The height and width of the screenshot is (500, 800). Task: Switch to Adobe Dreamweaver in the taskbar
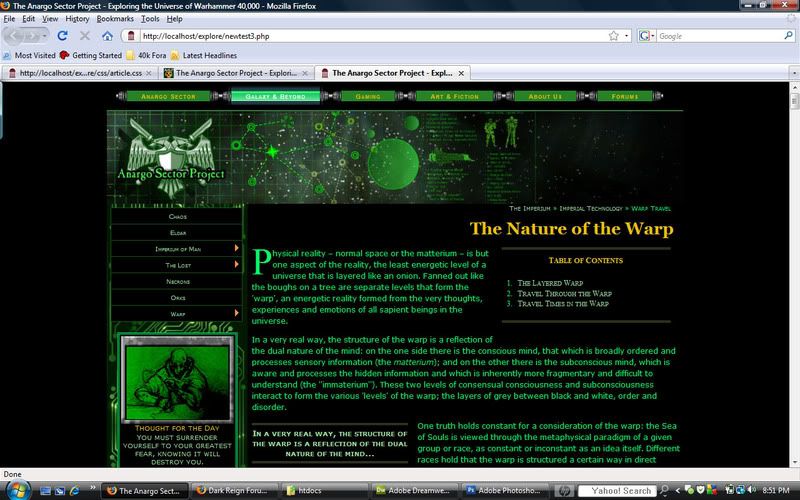point(414,490)
